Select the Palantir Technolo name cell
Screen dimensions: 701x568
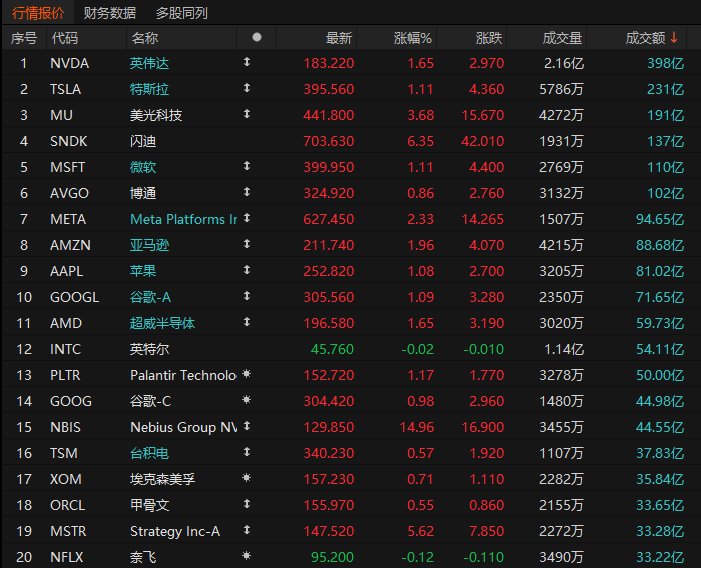183,375
